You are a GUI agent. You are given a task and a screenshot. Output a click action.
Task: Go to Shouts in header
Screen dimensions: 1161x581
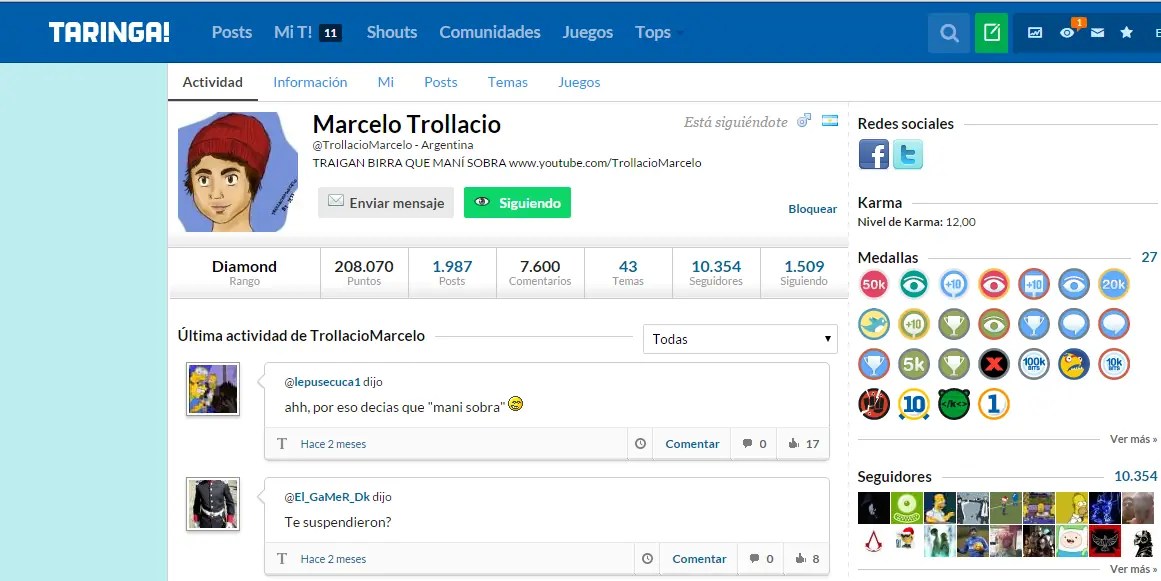point(392,33)
